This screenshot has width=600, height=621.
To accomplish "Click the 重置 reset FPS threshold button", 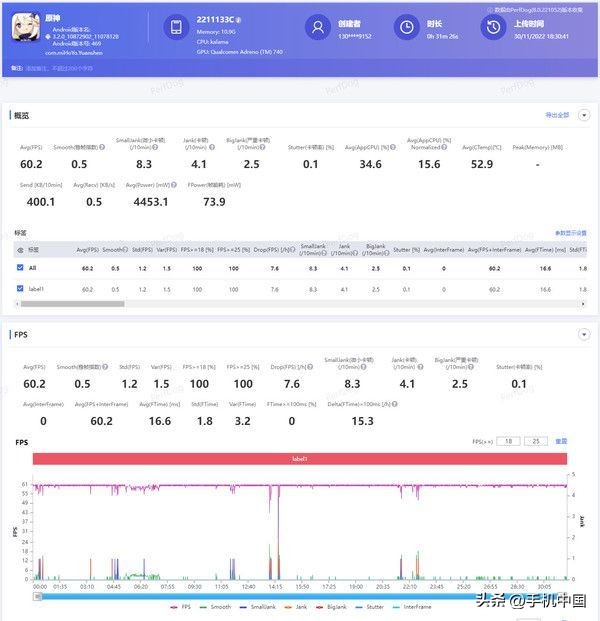I will [x=561, y=441].
